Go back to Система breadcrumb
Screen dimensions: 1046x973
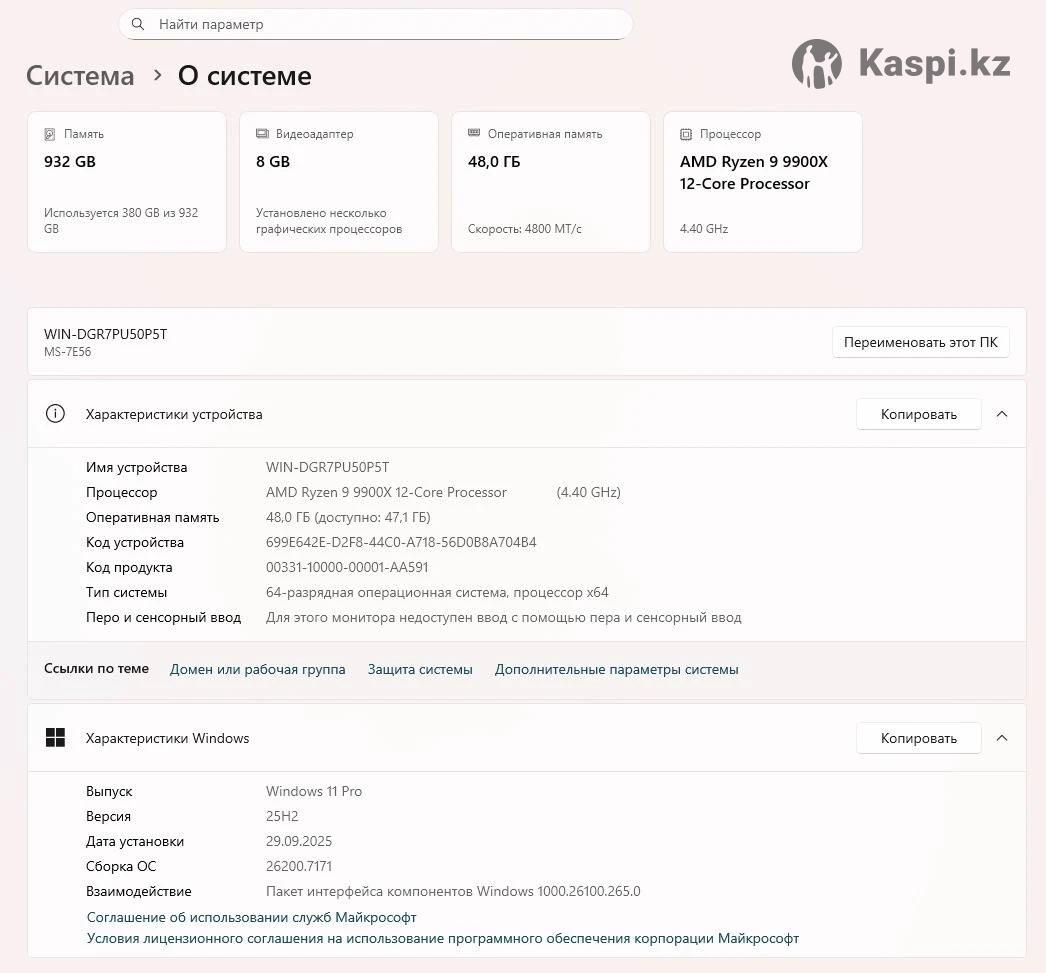(80, 76)
